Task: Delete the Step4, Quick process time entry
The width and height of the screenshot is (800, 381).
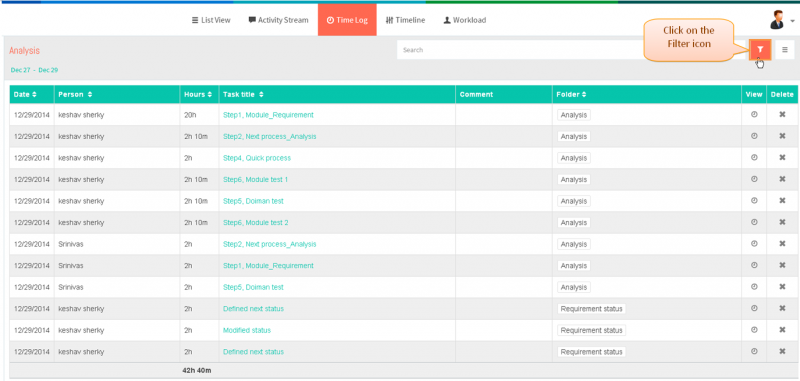Action: 782,158
